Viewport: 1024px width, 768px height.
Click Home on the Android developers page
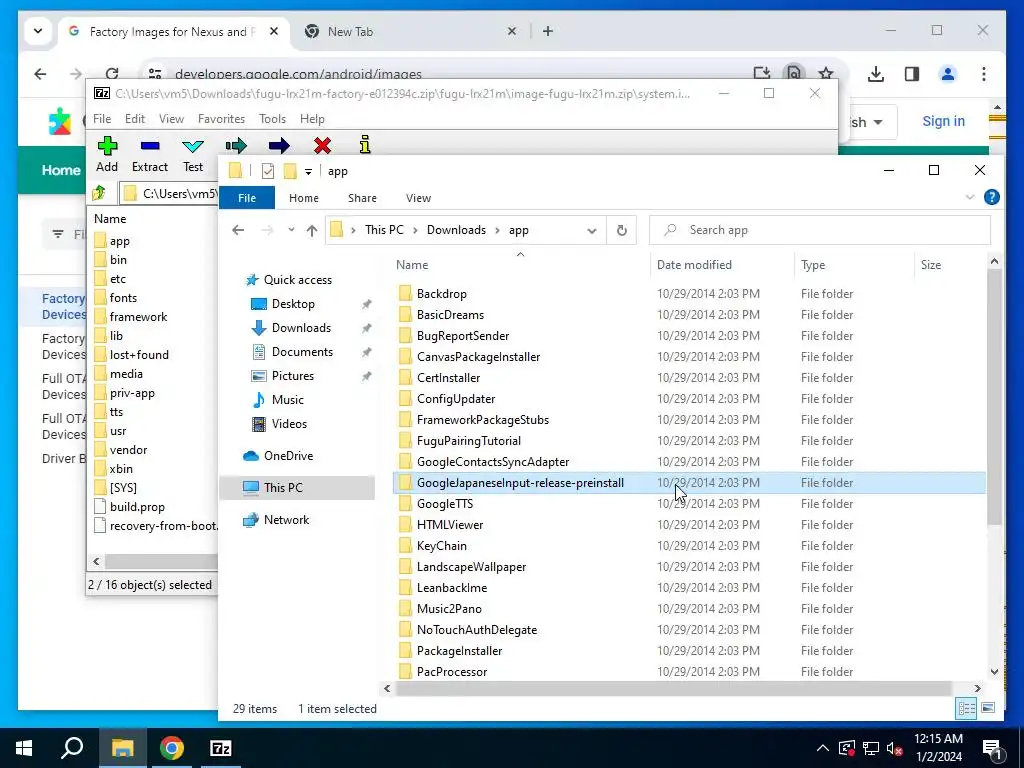click(61, 170)
